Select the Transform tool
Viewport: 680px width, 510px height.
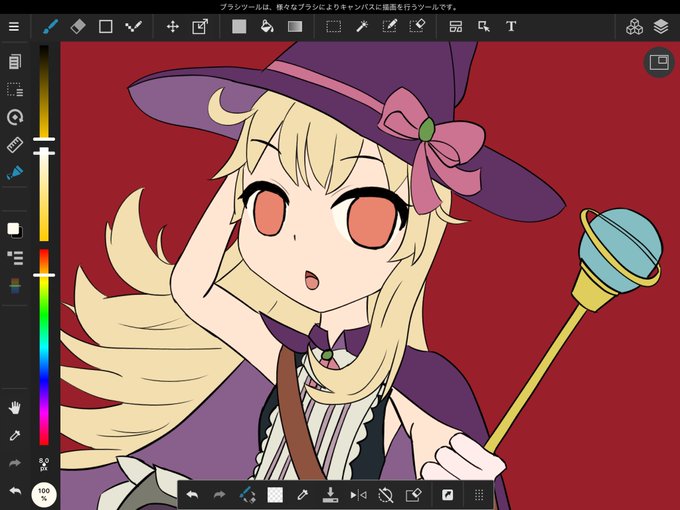click(200, 26)
